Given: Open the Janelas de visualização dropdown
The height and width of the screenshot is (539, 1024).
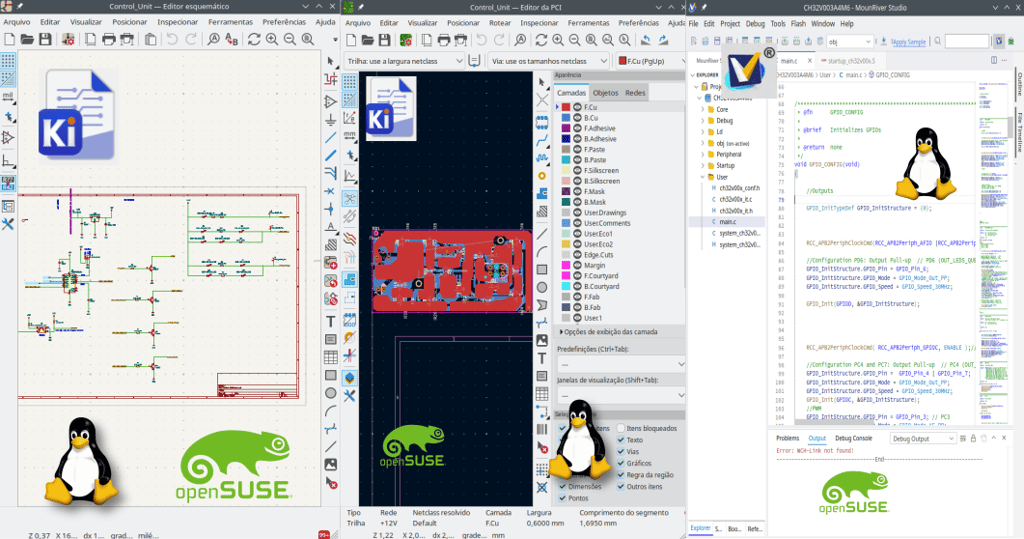Looking at the screenshot, I should point(620,395).
